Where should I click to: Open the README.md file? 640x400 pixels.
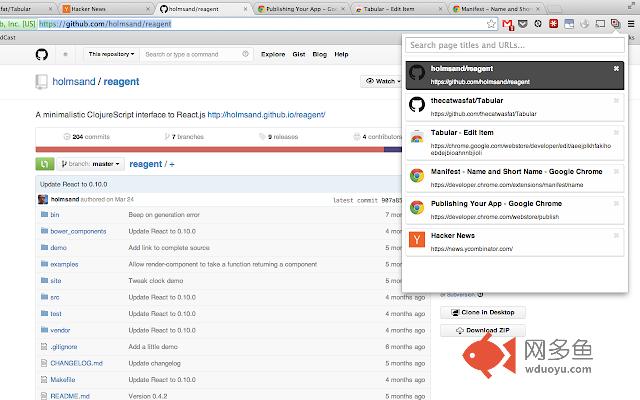[x=70, y=396]
